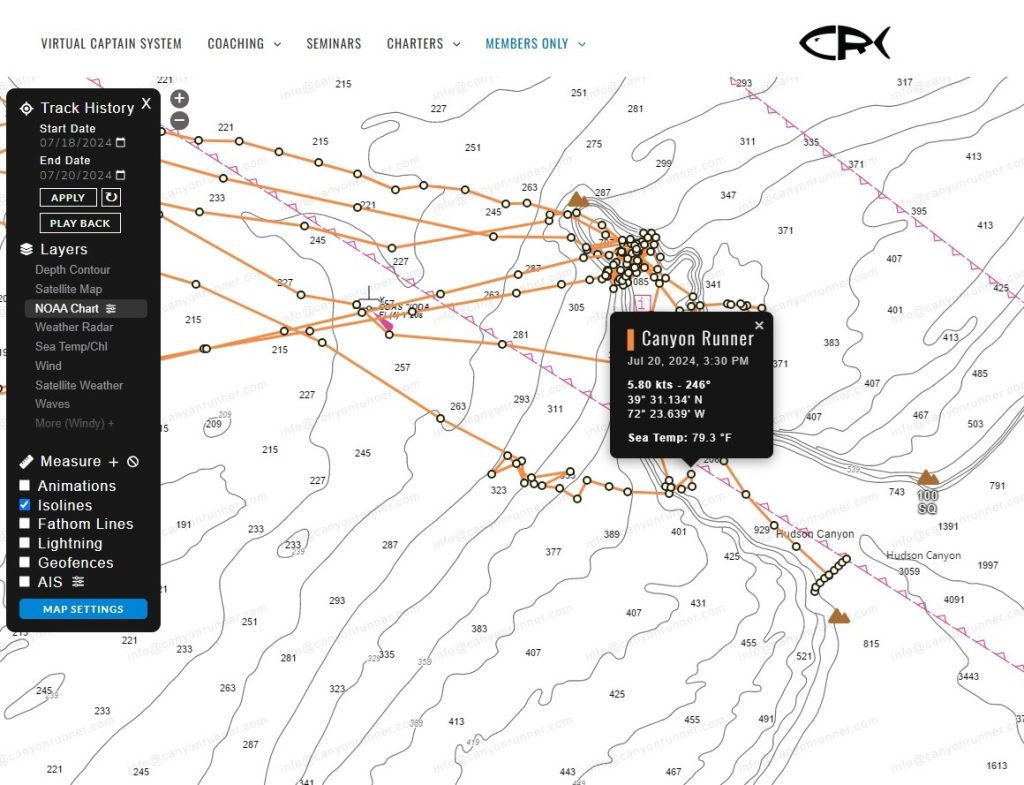Click the MAP SETTINGS button
The height and width of the screenshot is (785, 1024).
83,609
